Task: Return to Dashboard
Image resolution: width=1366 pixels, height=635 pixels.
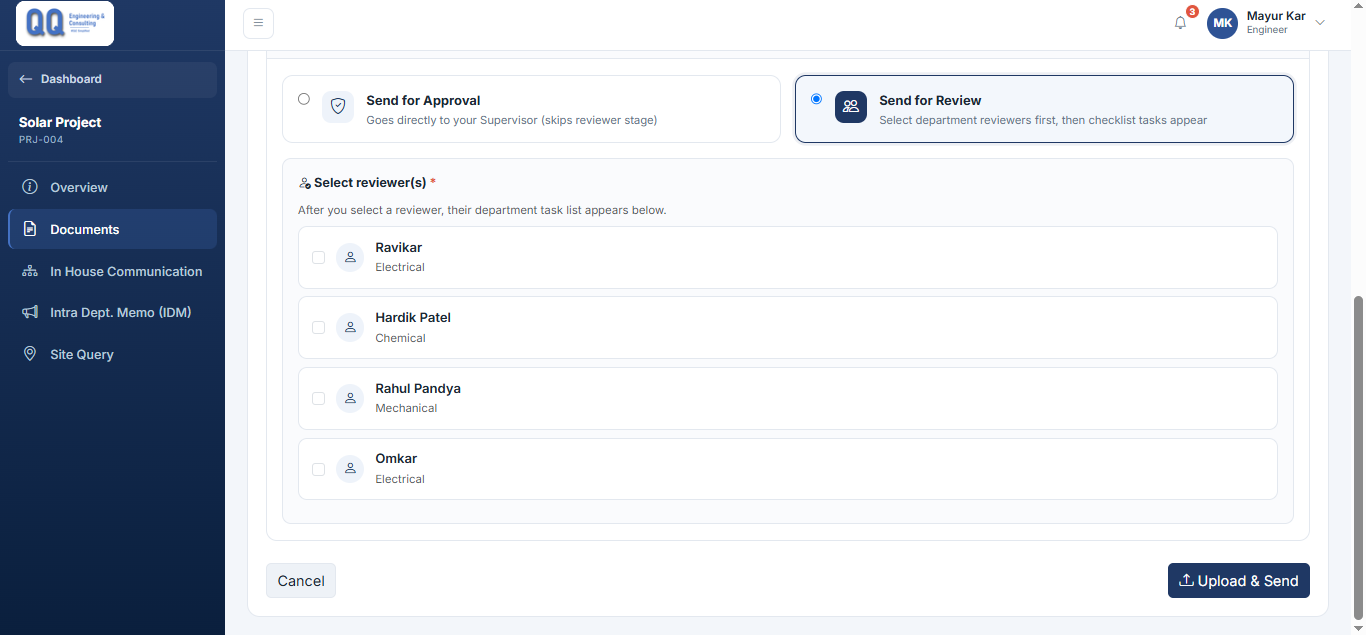Action: click(x=112, y=79)
